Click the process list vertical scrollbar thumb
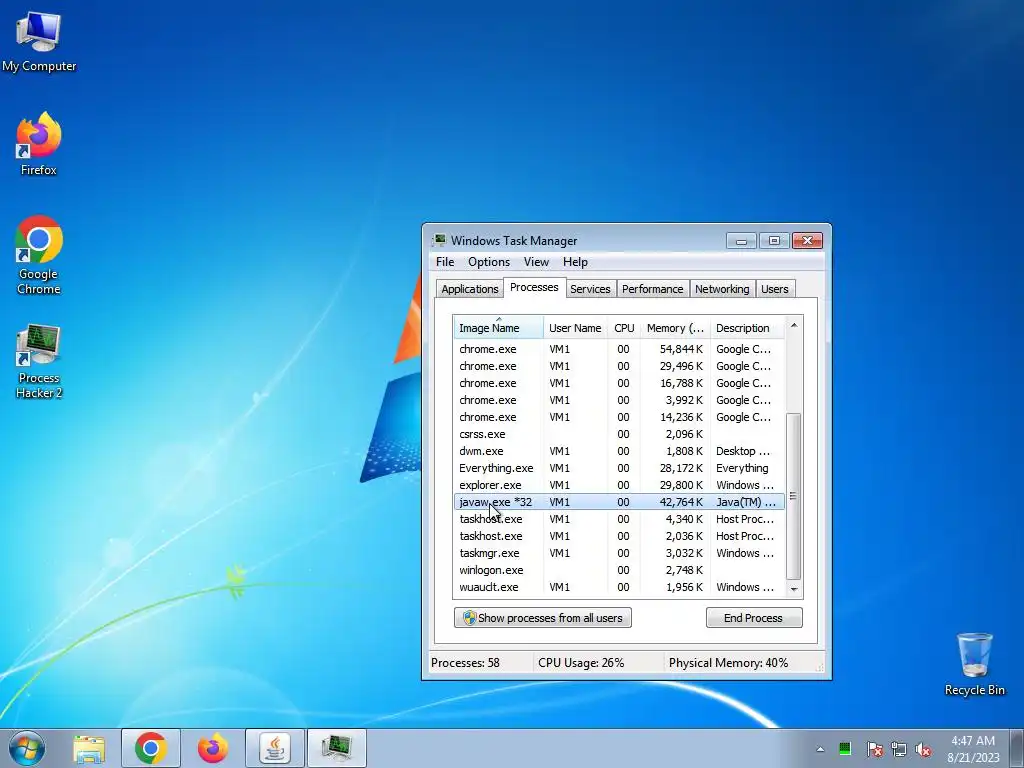Image resolution: width=1024 pixels, height=768 pixels. 793,496
